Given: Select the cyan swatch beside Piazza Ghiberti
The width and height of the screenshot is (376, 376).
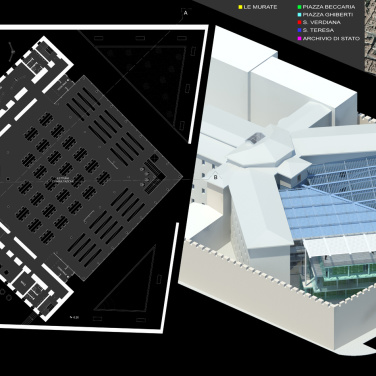Looking at the screenshot, I should point(300,15).
